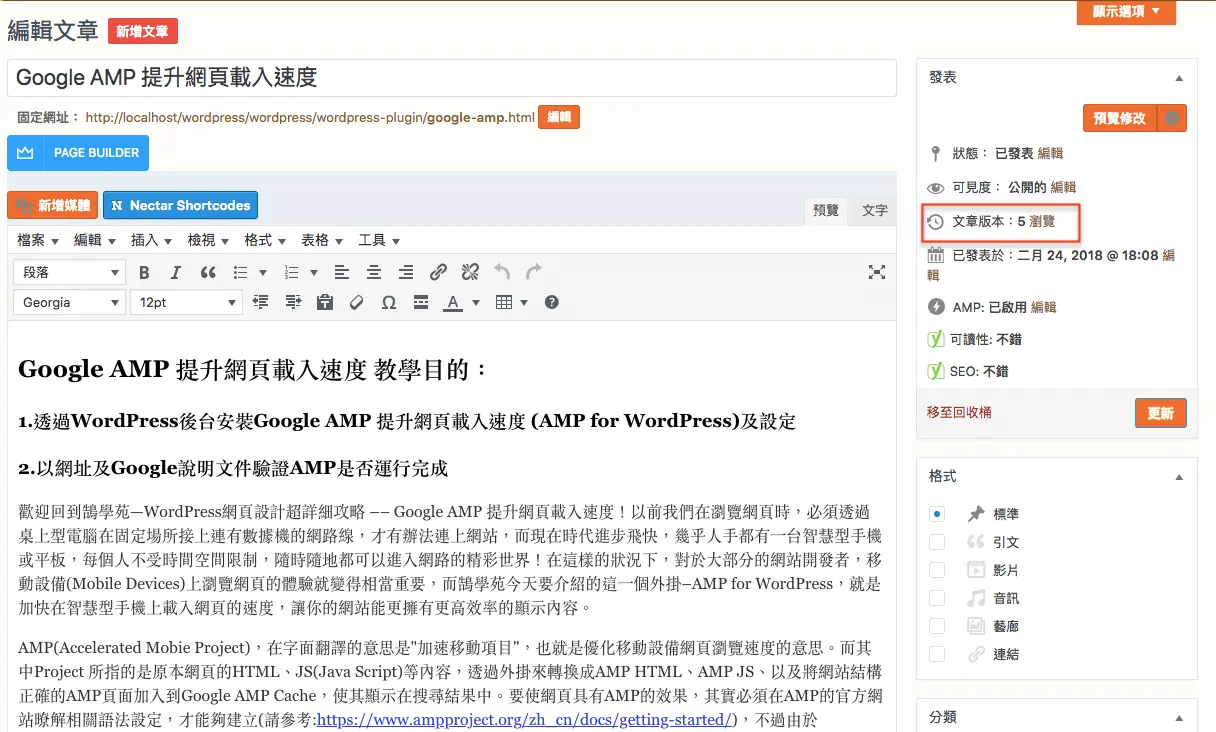Screen dimensions: 1216x732
Task: Collapse the 分類 category panel
Action: [1179, 717]
